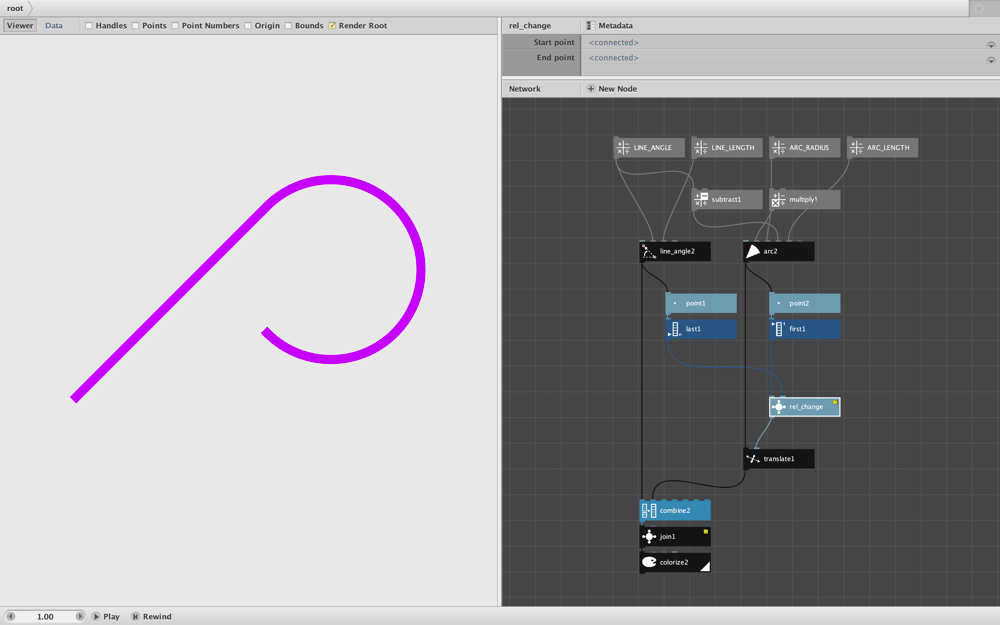
Task: Open the End point dropdown arrow
Action: (991, 60)
